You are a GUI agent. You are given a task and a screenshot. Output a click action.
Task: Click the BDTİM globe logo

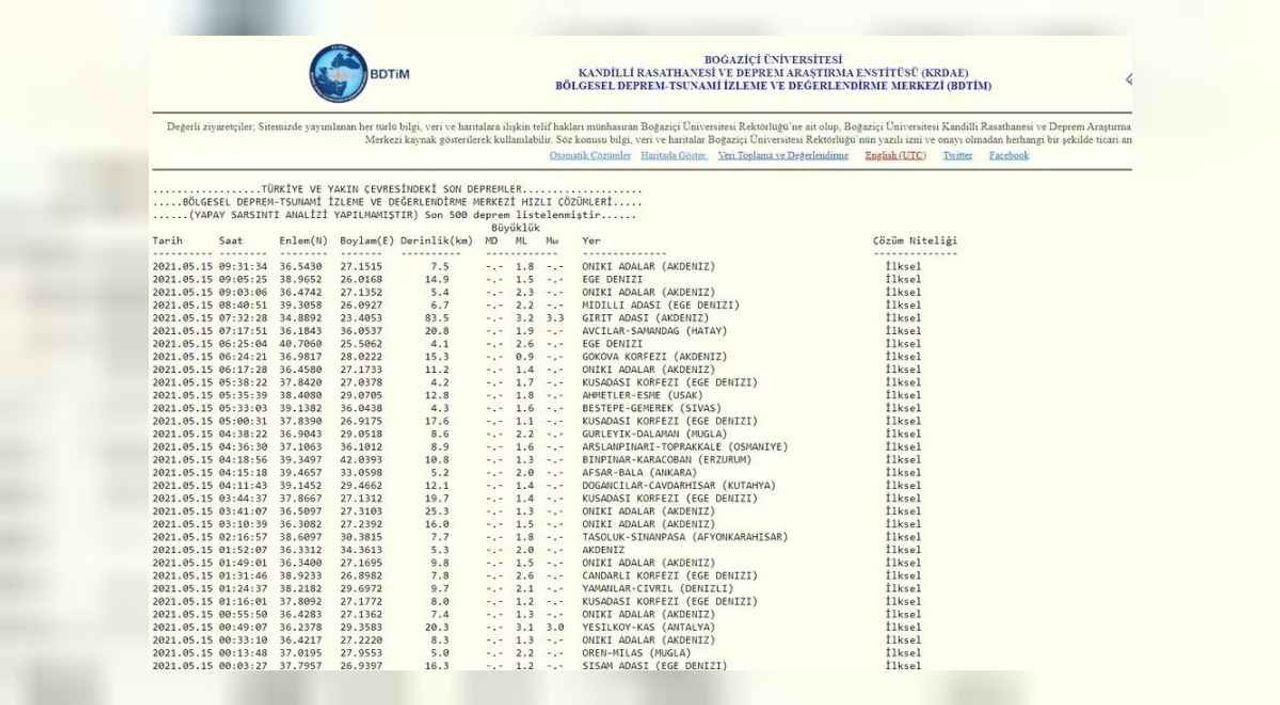[339, 73]
